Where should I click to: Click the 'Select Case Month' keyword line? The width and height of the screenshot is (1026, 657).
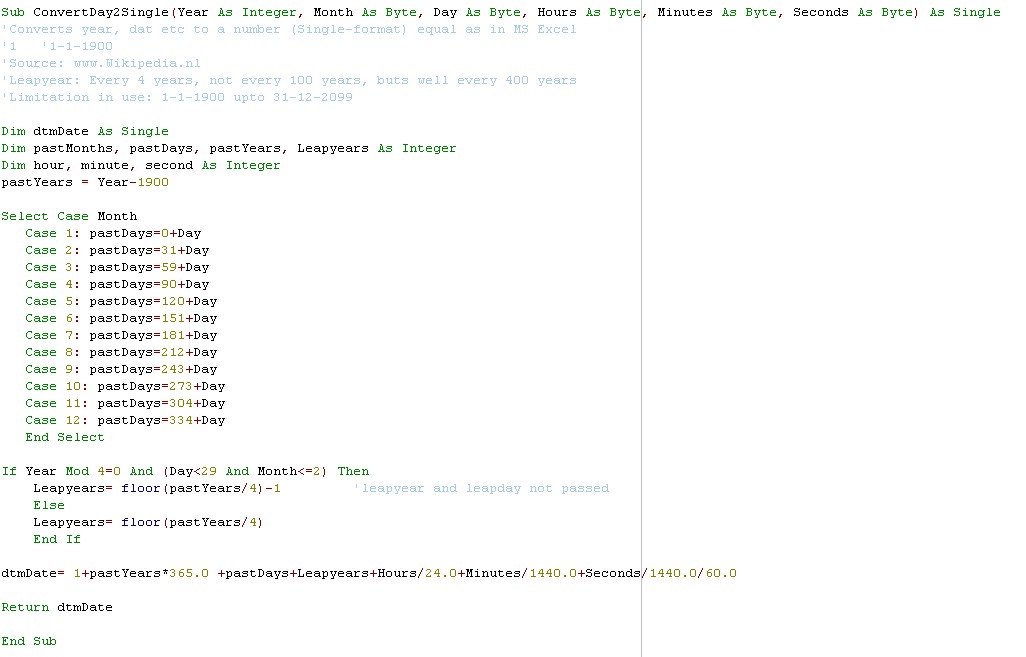[69, 216]
